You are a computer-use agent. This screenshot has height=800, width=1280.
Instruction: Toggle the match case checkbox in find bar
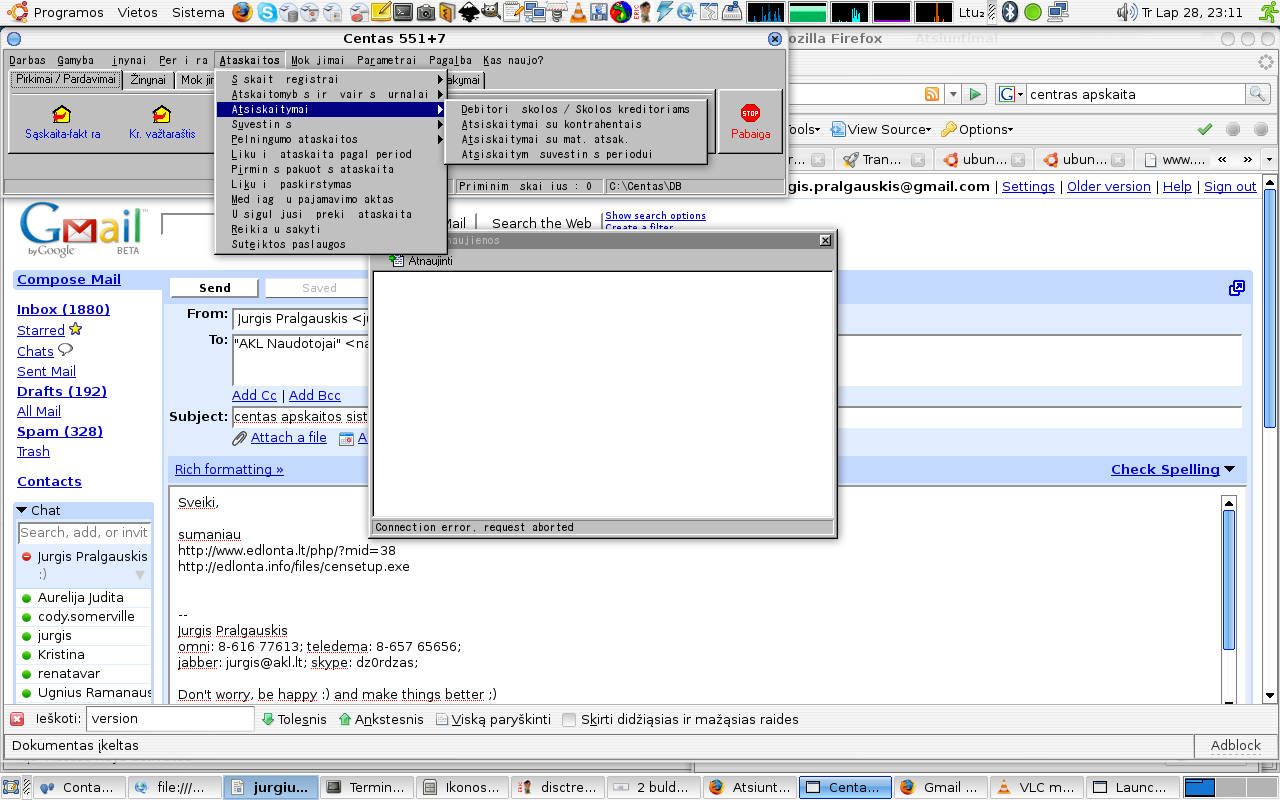569,719
